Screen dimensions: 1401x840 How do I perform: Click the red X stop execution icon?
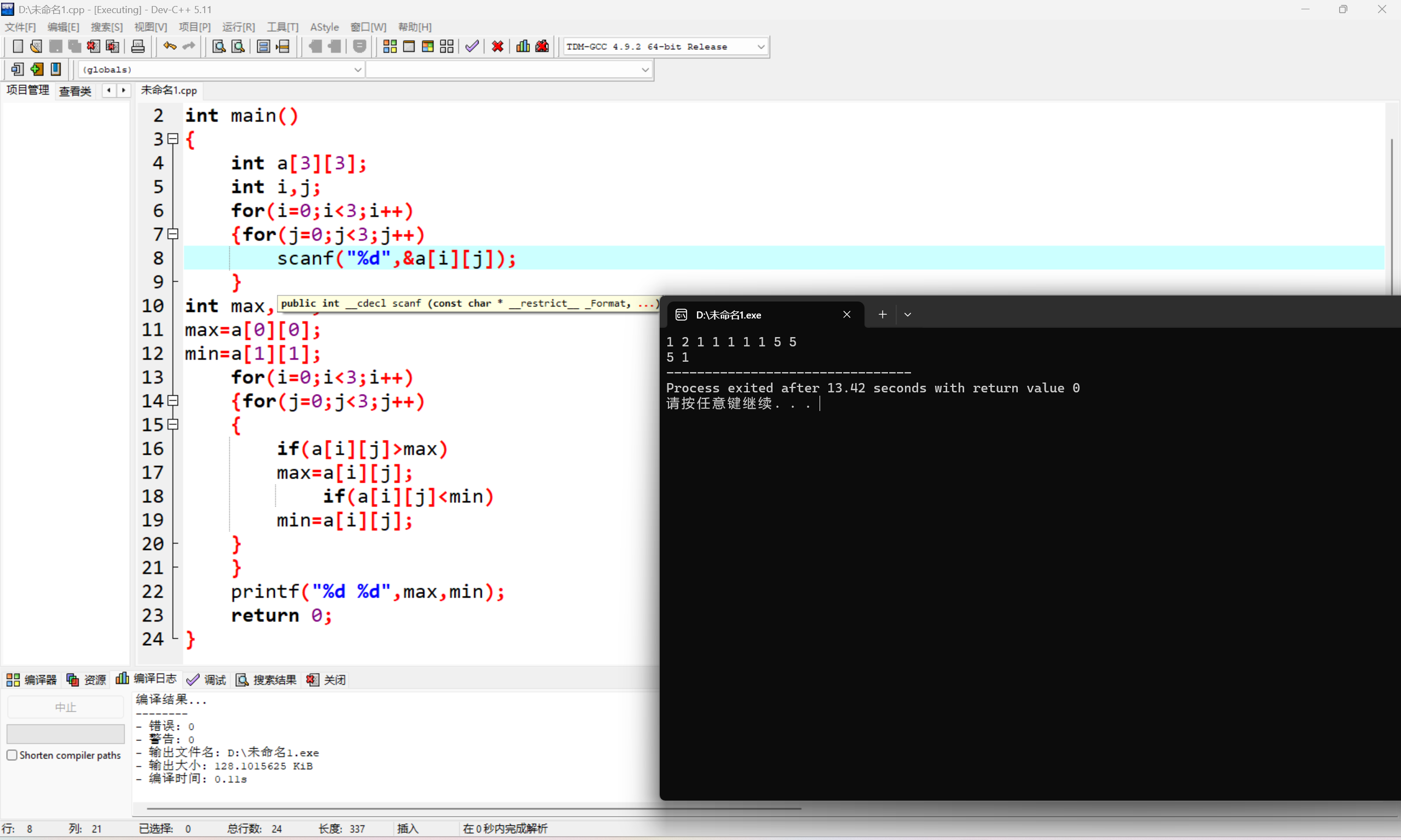[x=497, y=47]
